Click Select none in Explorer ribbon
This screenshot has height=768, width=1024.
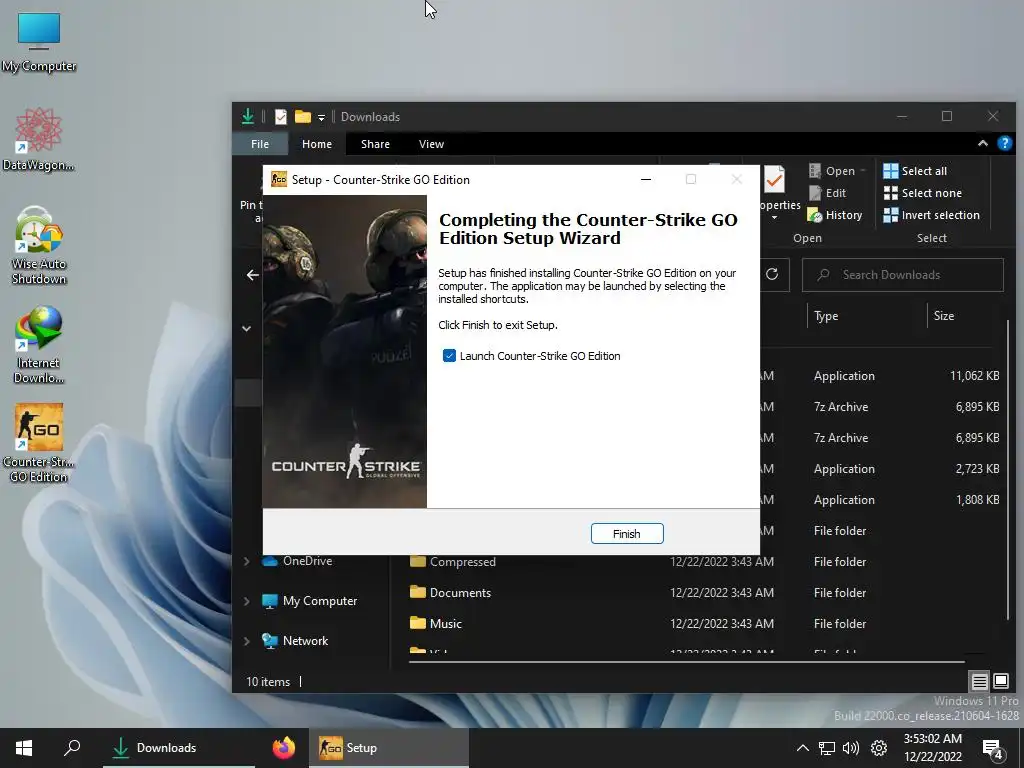tap(922, 193)
